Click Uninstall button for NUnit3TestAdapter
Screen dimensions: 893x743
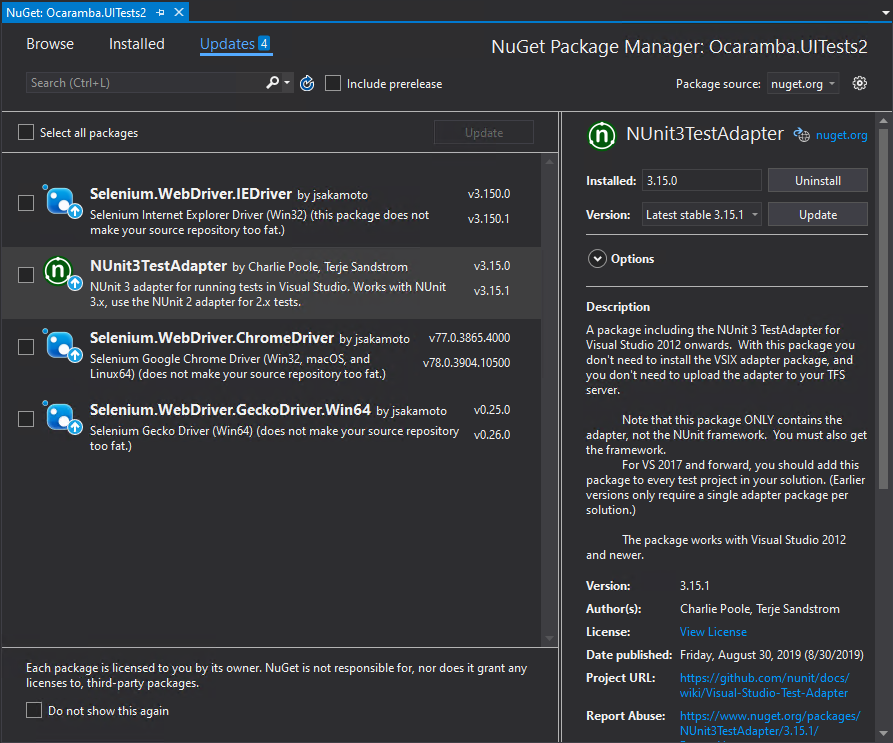point(817,181)
